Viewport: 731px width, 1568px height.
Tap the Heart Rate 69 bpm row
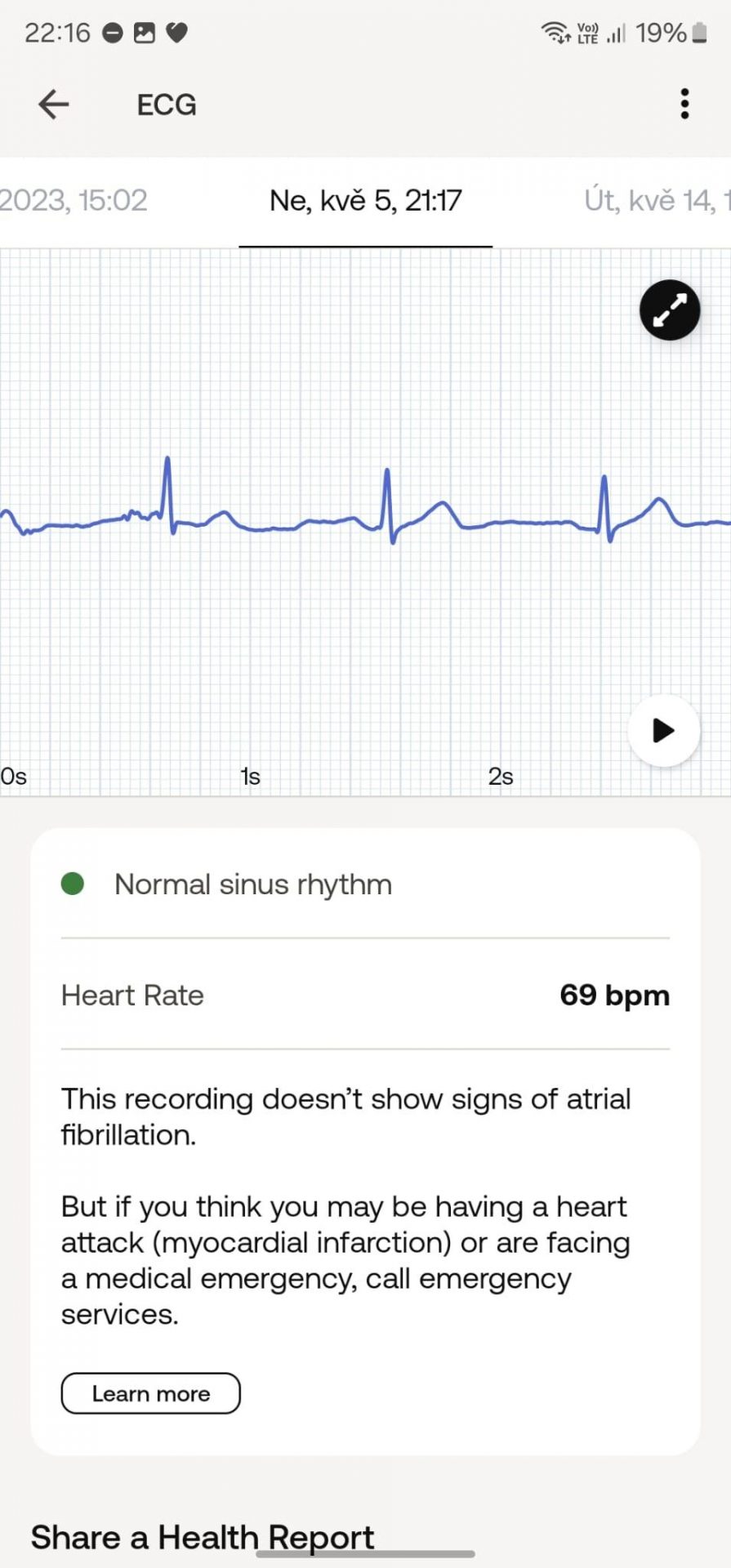[x=365, y=995]
